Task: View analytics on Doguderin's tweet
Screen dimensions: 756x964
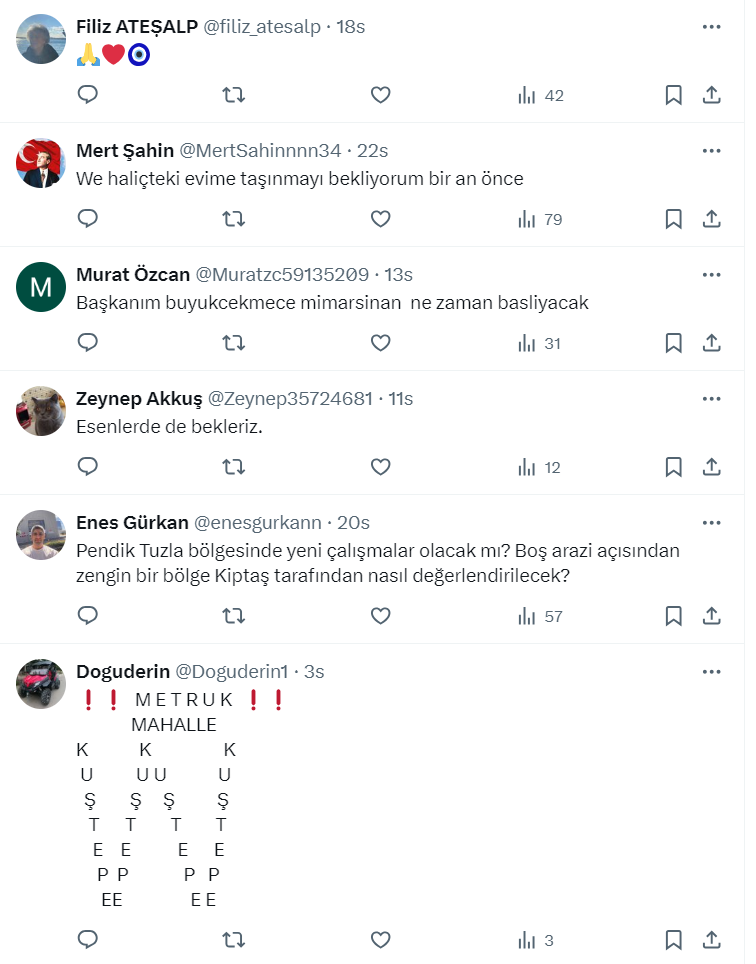Action: (537, 940)
